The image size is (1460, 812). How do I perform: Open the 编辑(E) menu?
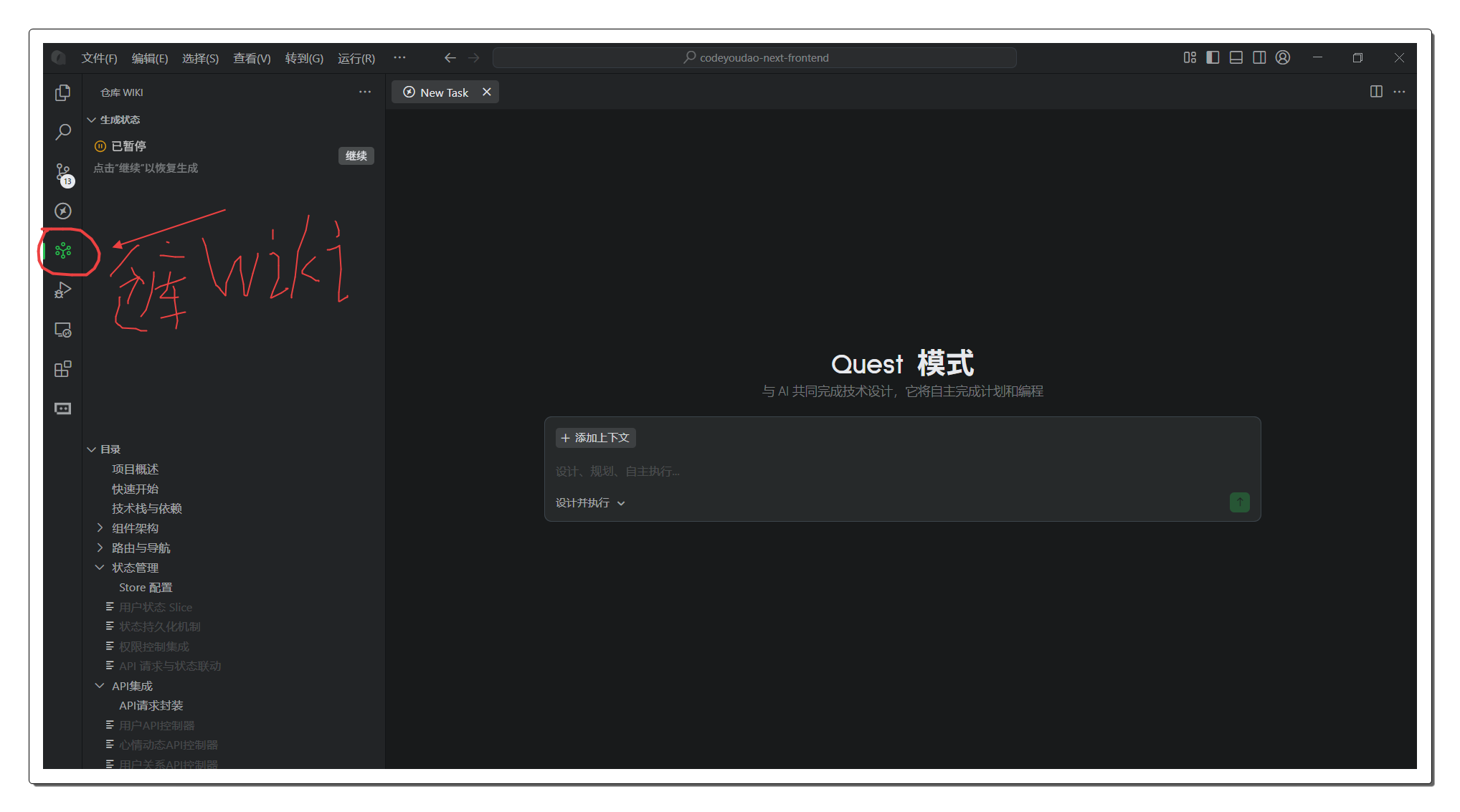click(150, 58)
